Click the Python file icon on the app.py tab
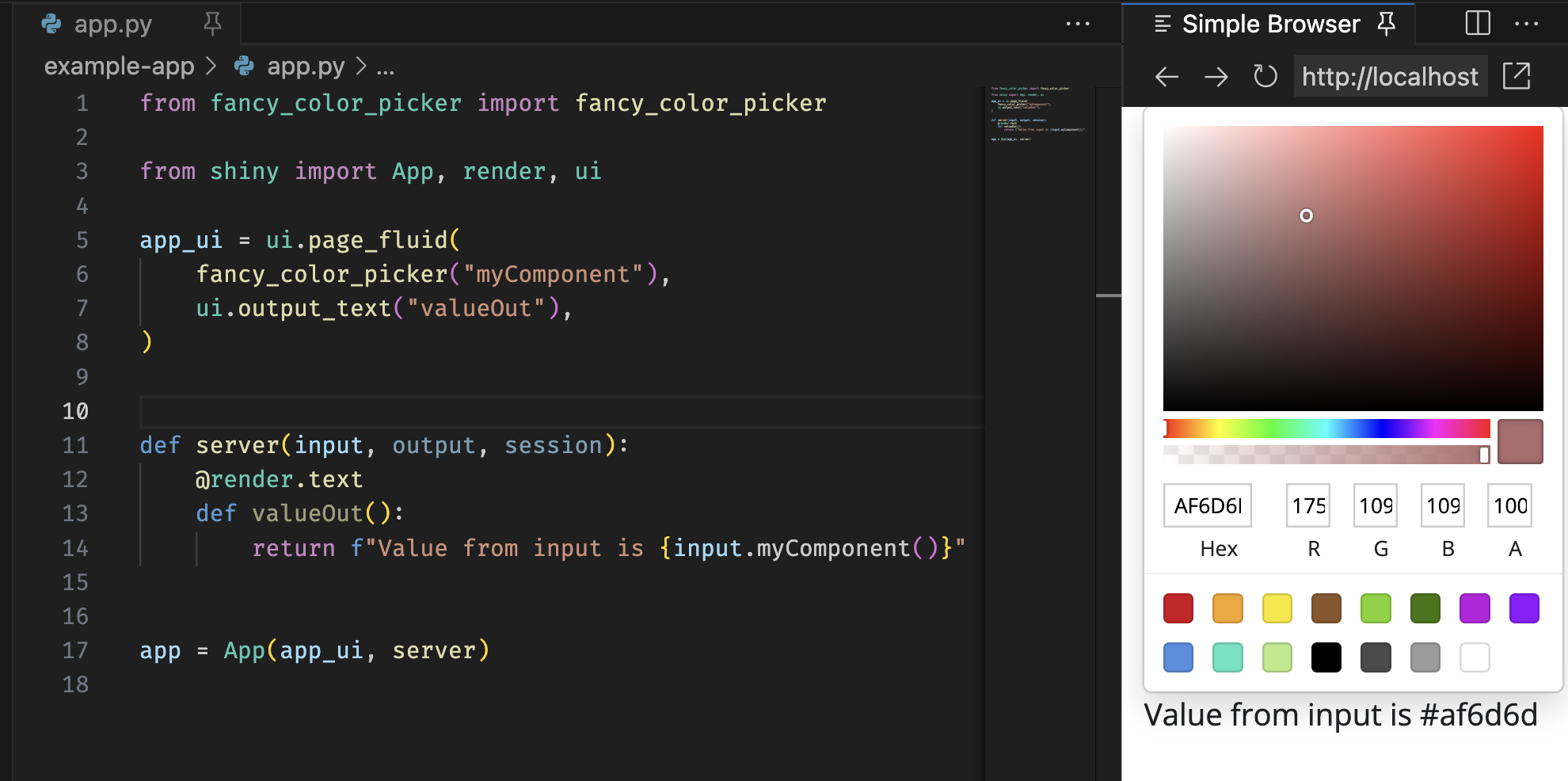 coord(50,25)
